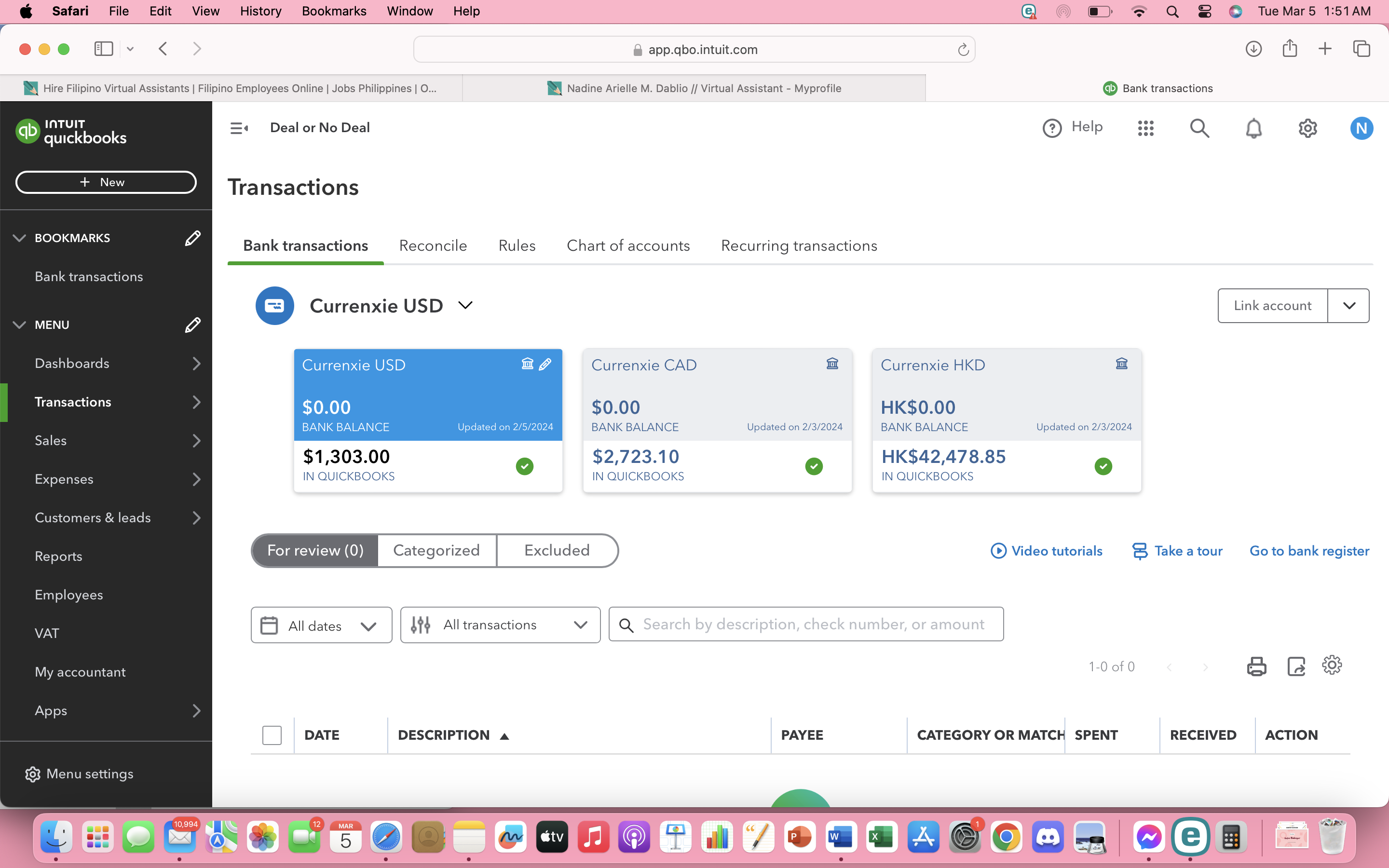Click the pencil edit icon on Currenxie USD card
The width and height of the screenshot is (1389, 868).
pyautogui.click(x=545, y=364)
